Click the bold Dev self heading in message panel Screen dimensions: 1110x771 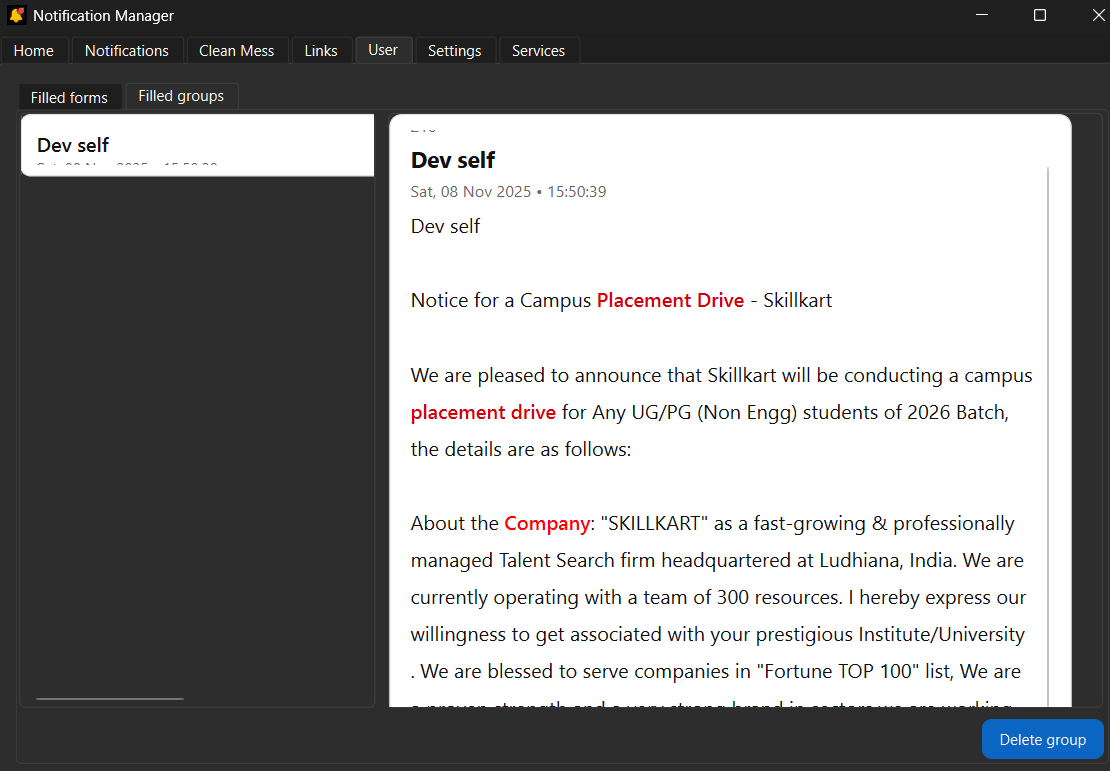[453, 160]
